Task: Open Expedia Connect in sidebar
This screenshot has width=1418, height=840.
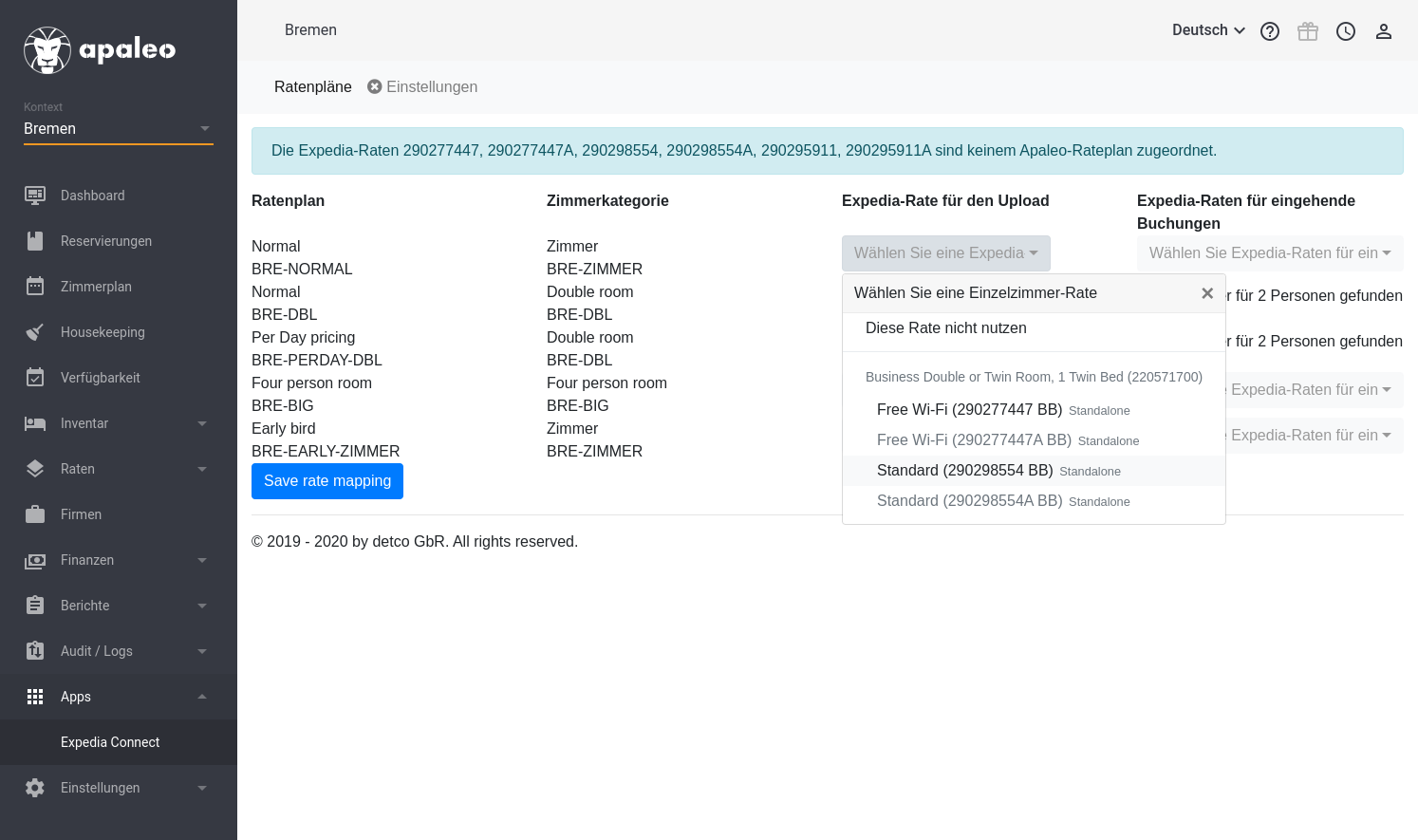Action: [110, 742]
